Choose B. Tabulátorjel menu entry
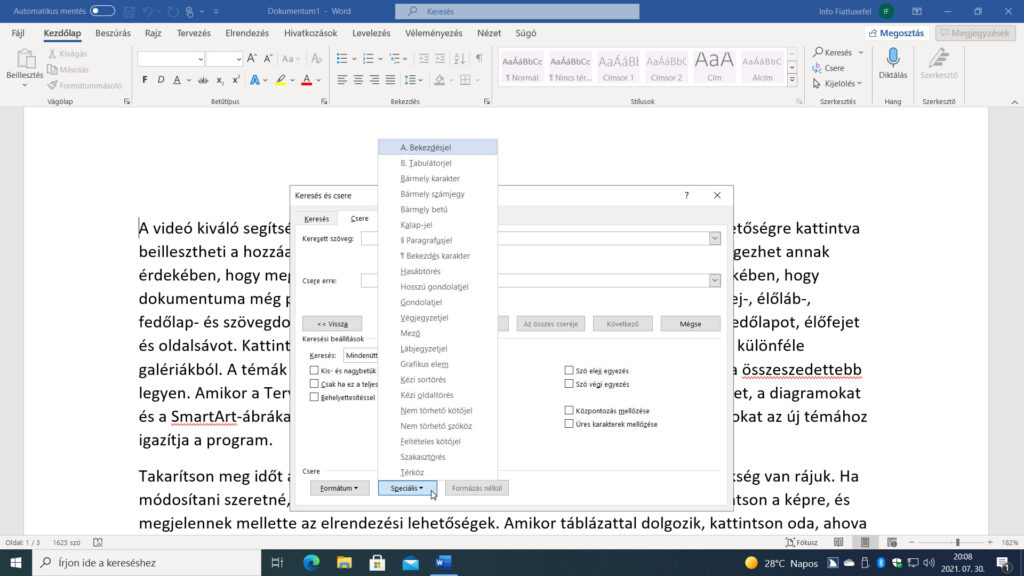Image resolution: width=1024 pixels, height=576 pixels. 438,163
